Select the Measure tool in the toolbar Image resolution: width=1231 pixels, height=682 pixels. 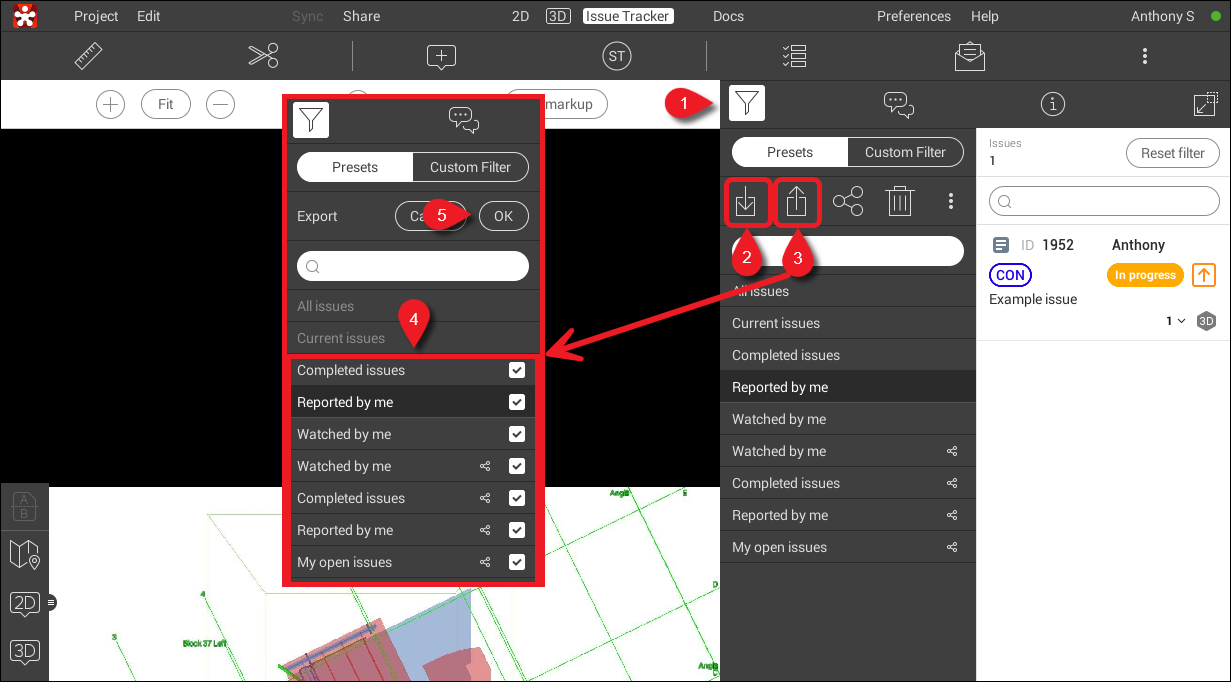click(88, 55)
